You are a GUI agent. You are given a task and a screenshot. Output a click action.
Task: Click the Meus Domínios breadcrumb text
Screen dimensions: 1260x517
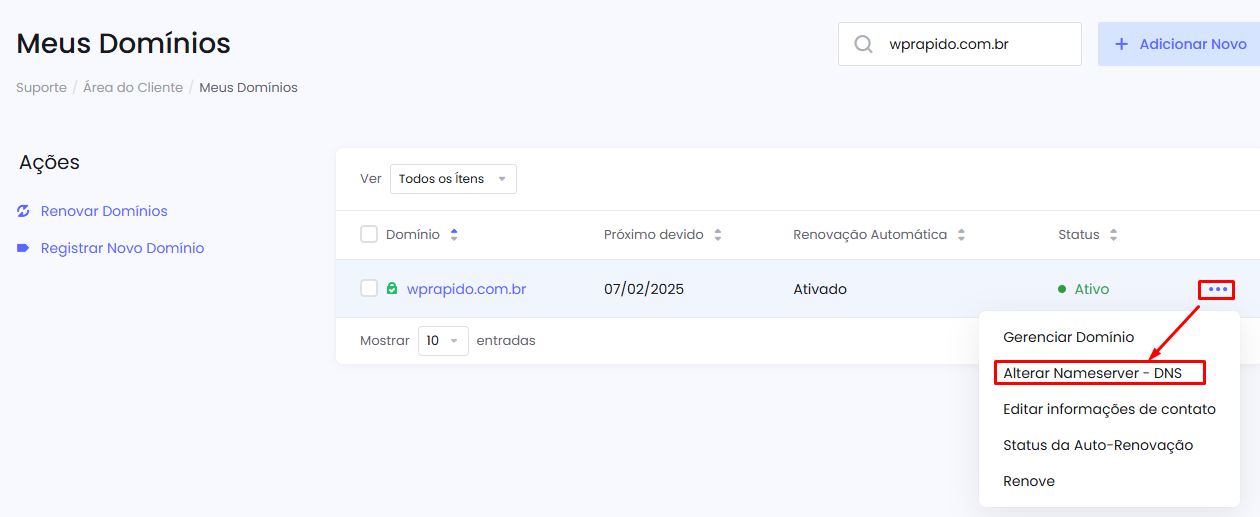(x=248, y=87)
